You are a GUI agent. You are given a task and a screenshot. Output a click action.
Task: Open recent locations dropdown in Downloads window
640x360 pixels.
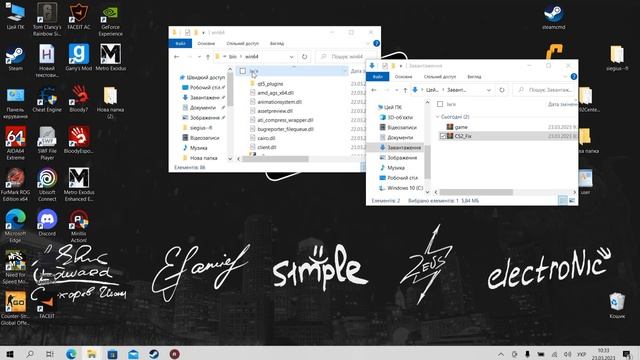point(396,90)
